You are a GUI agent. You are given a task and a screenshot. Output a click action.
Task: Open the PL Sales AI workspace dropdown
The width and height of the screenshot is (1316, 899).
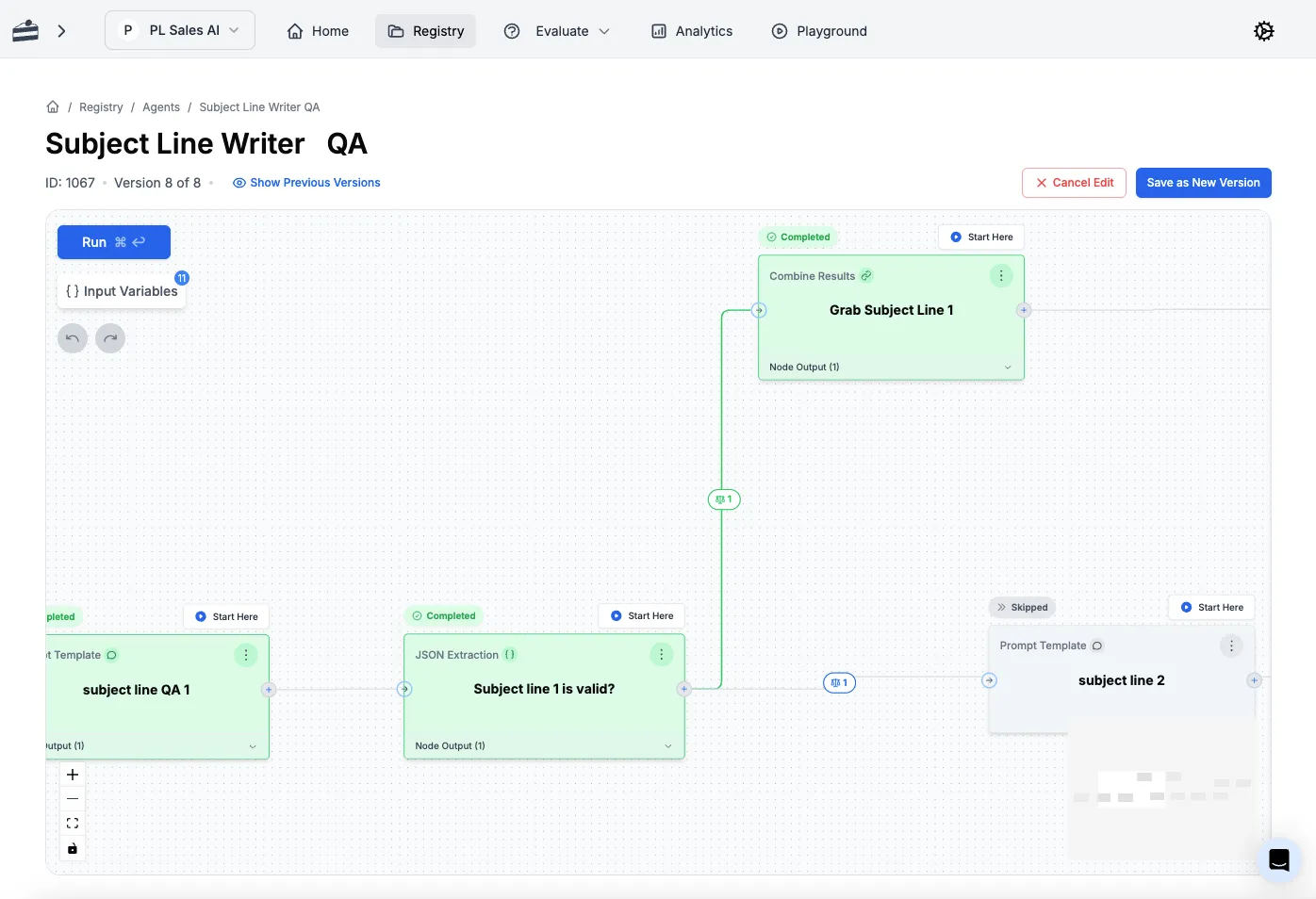coord(180,30)
